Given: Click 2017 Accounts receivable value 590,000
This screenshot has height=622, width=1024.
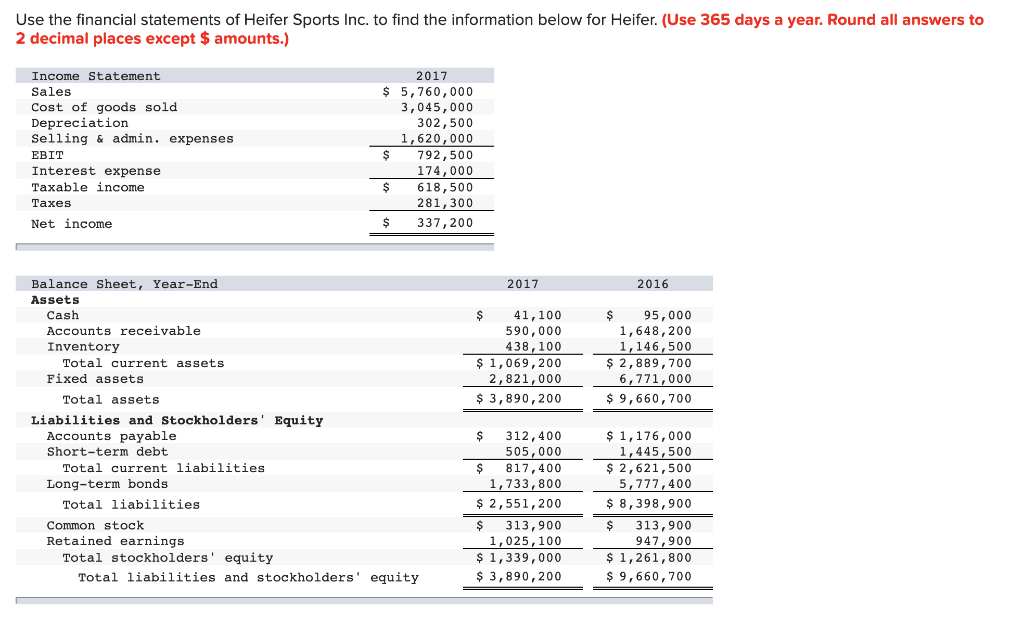Looking at the screenshot, I should click(x=534, y=331).
